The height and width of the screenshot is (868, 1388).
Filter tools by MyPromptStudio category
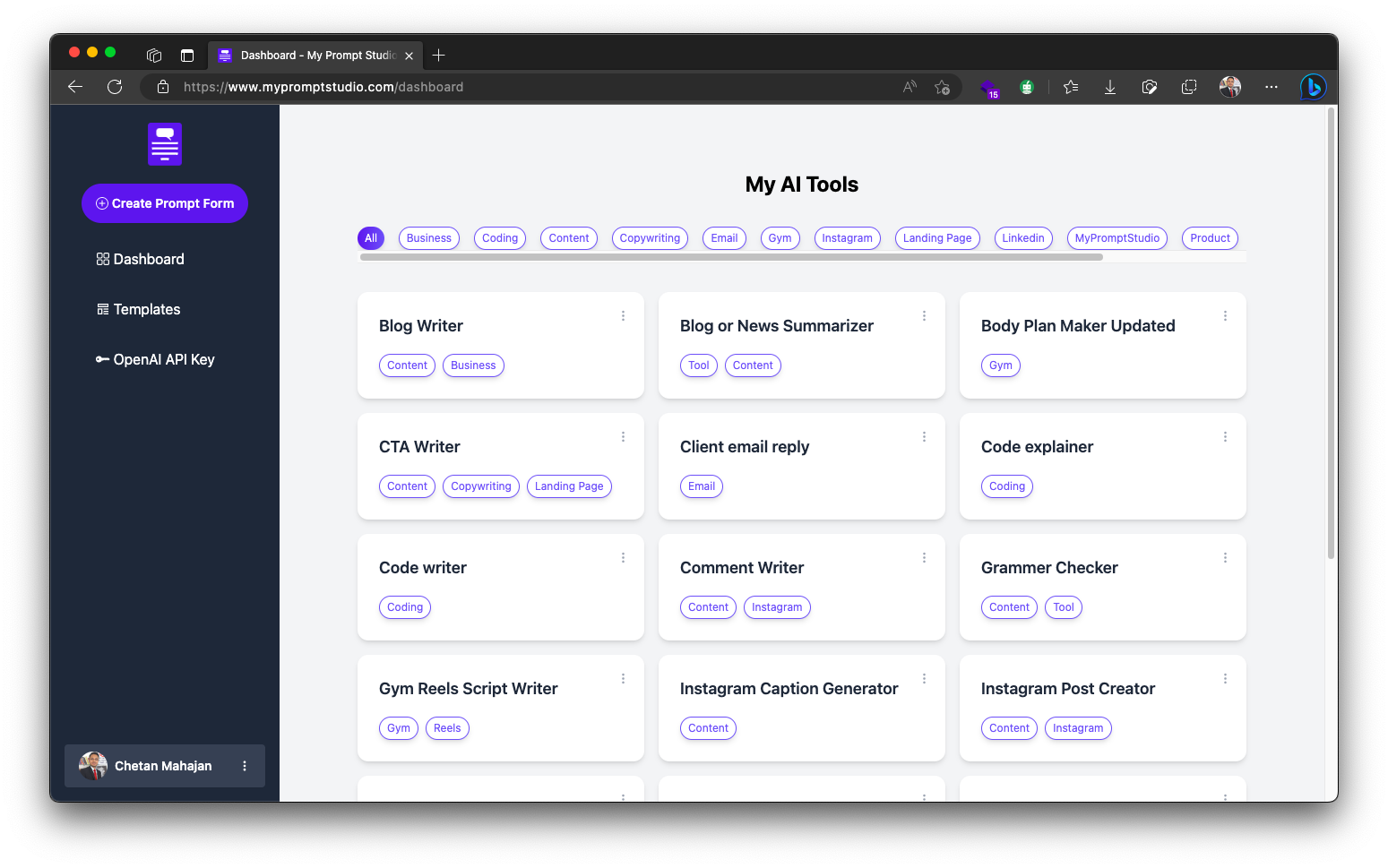point(1117,238)
